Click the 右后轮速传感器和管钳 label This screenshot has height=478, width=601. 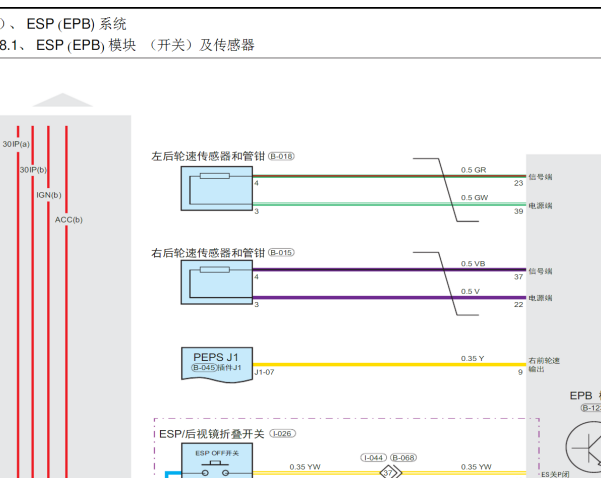(208, 253)
